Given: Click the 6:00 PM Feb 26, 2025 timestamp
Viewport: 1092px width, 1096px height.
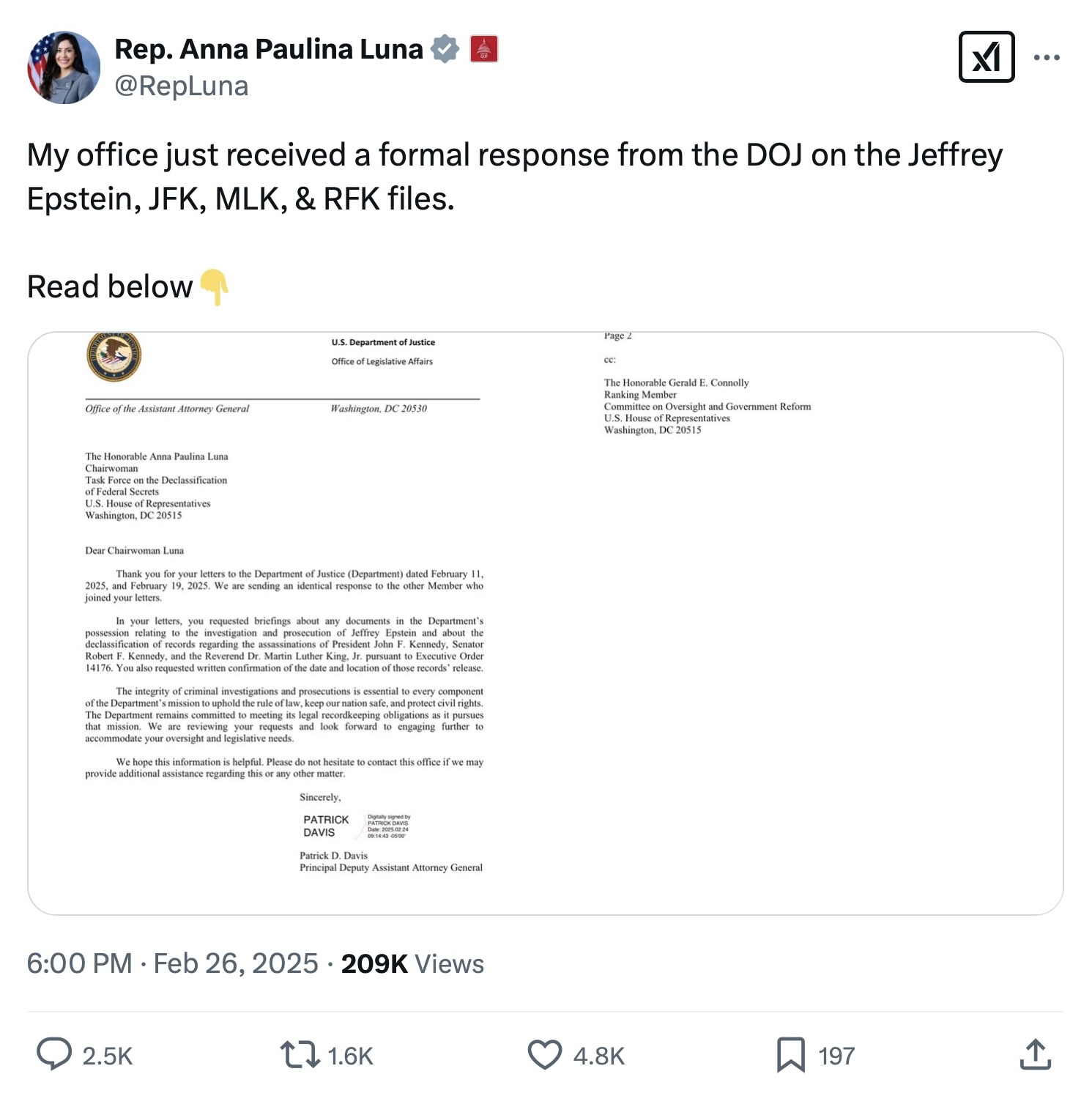Looking at the screenshot, I should 173,963.
